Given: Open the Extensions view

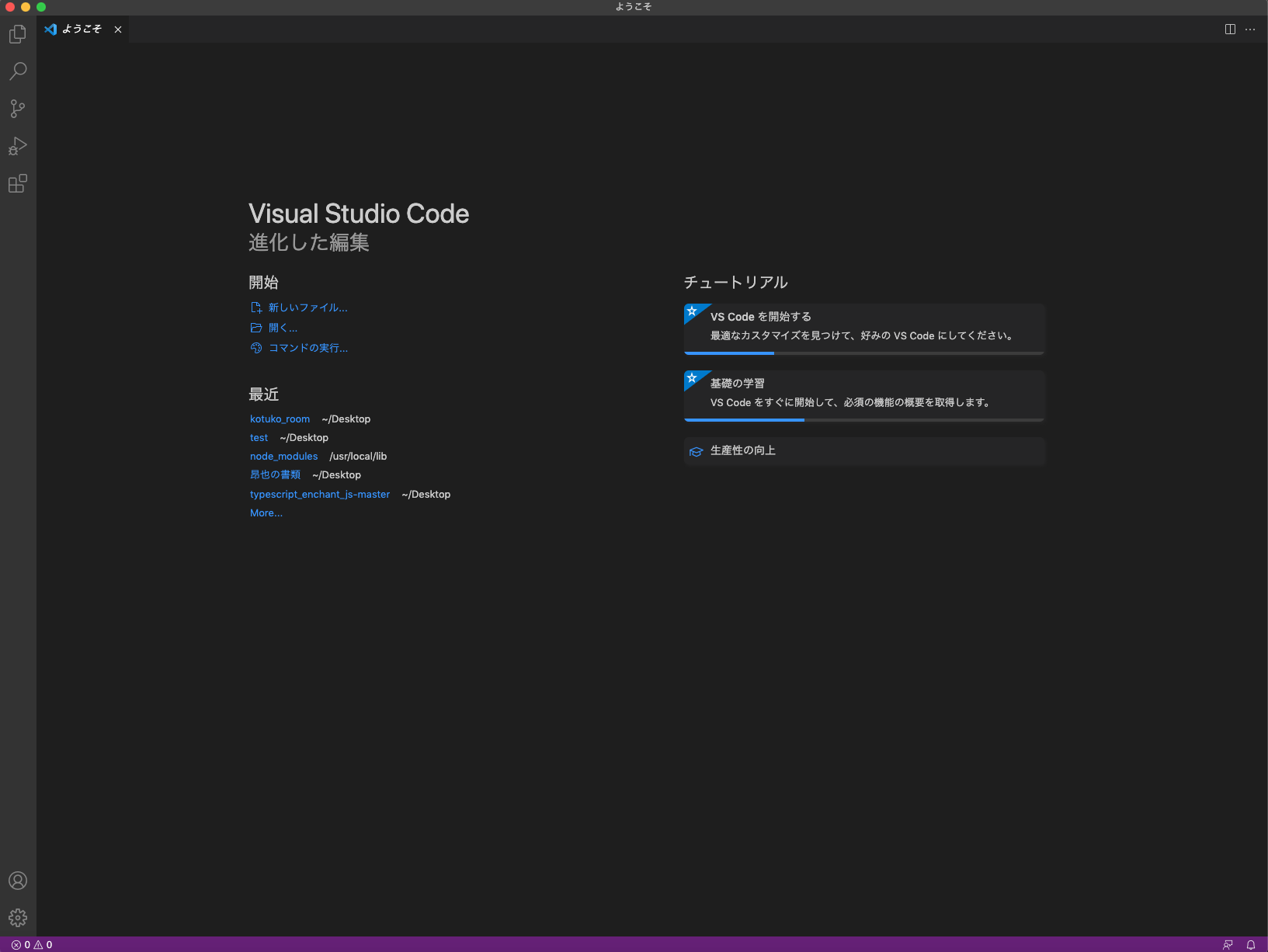Looking at the screenshot, I should [18, 183].
